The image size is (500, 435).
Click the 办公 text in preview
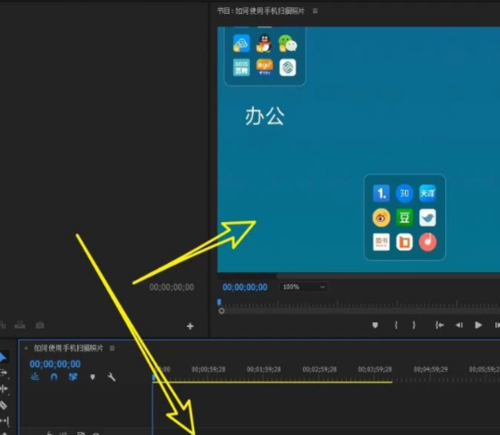coord(265,116)
